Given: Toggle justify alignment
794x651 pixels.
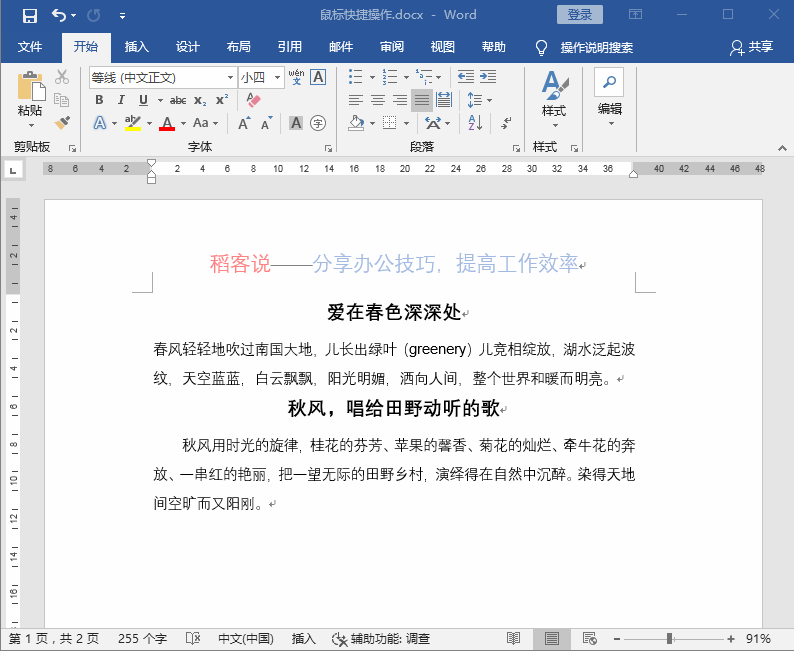Looking at the screenshot, I should pos(422,100).
